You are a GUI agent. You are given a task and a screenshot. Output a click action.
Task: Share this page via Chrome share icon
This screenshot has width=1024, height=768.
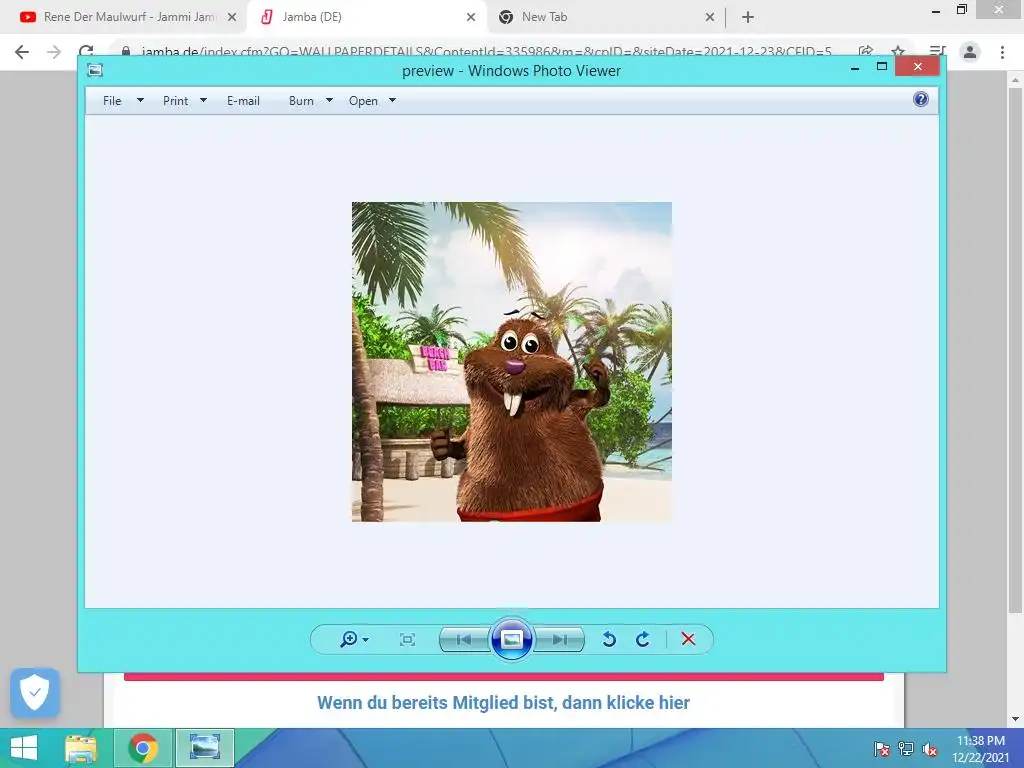click(x=866, y=51)
